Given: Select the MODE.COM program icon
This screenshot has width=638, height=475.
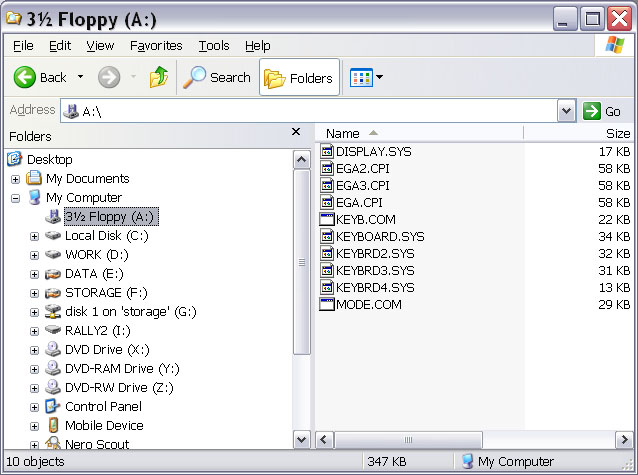Looking at the screenshot, I should tap(327, 304).
